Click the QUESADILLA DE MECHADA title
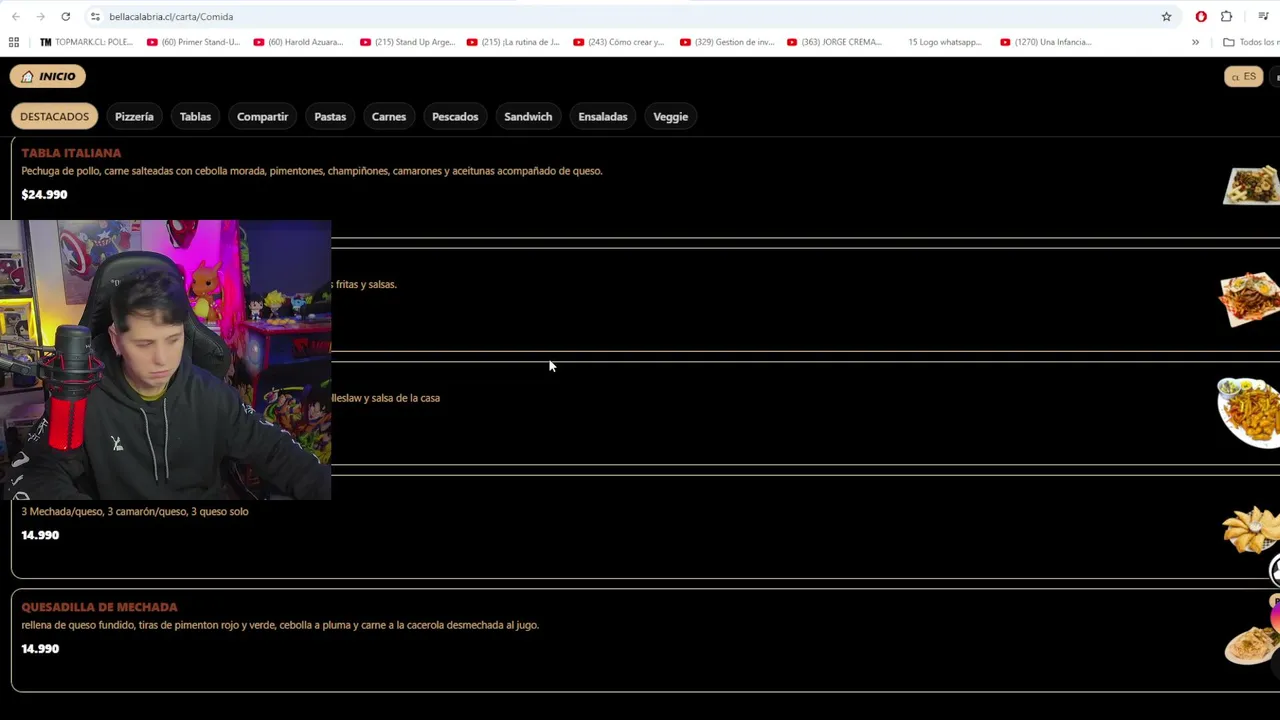This screenshot has height=720, width=1280. [x=99, y=607]
